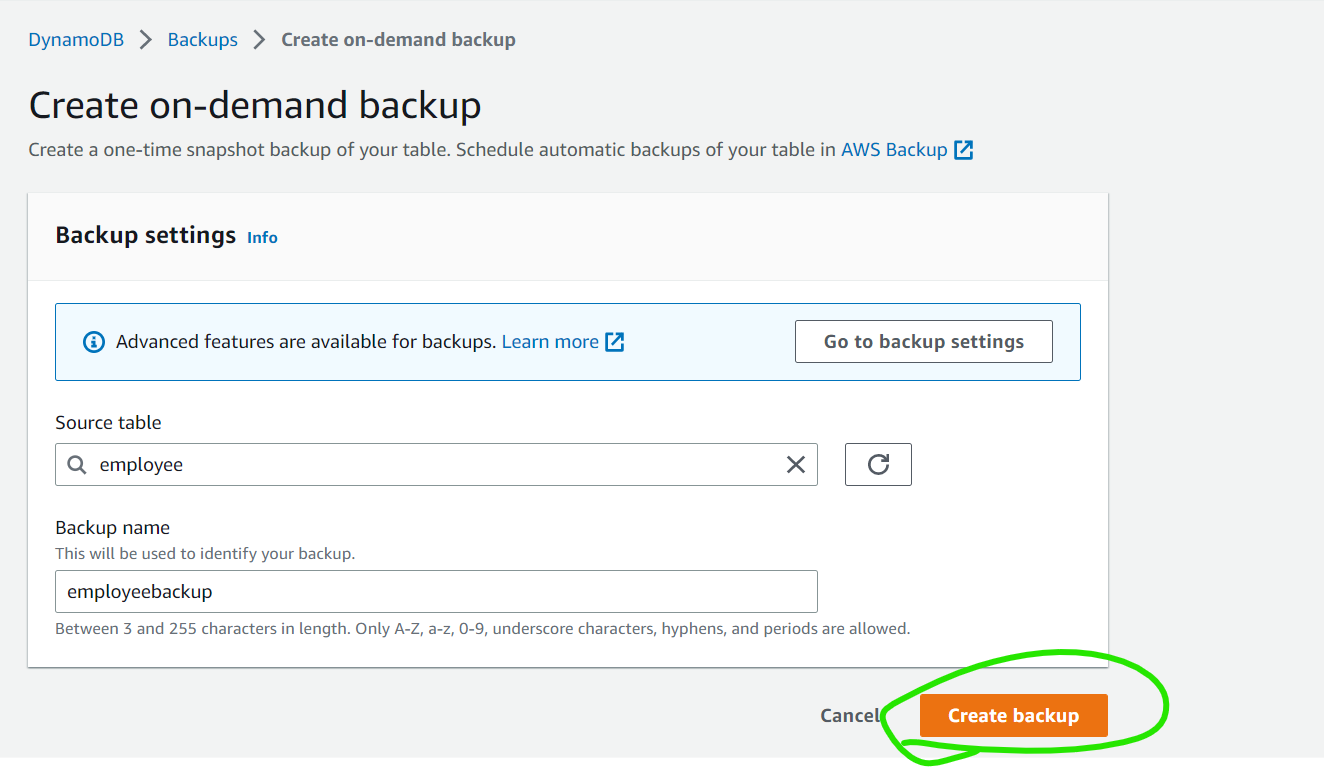Click the chevron separator after DynamoDB
This screenshot has height=769, width=1324.
point(146,40)
